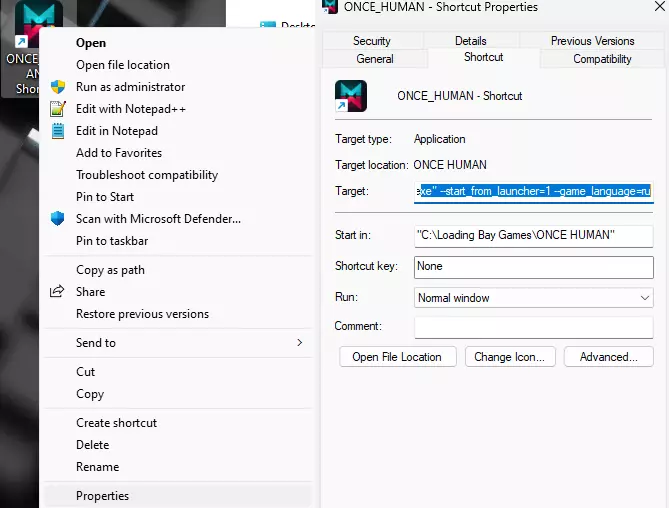669x508 pixels.
Task: Click the Open File Location button
Action: pos(397,357)
